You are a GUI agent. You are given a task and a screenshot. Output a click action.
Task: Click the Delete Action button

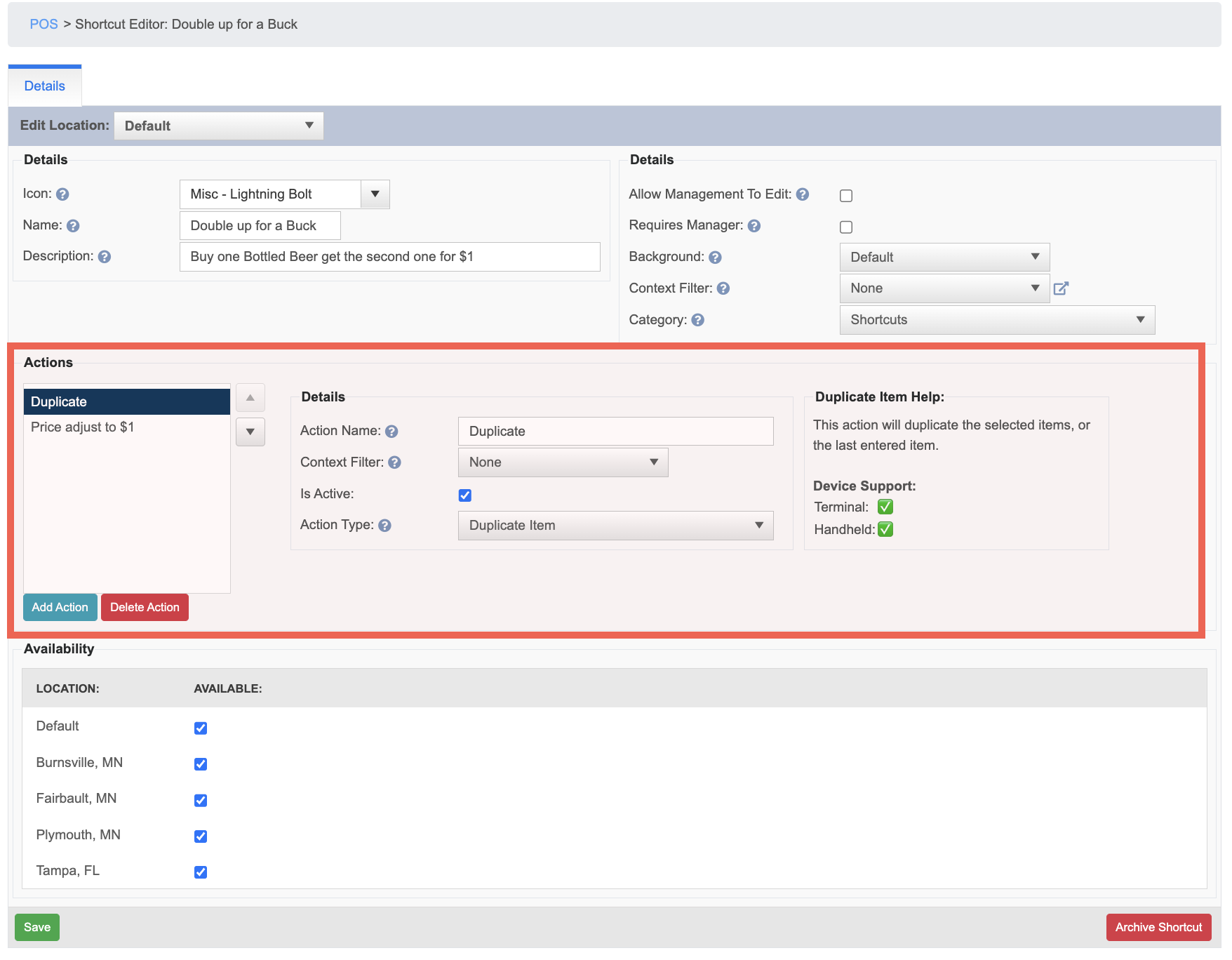point(145,608)
